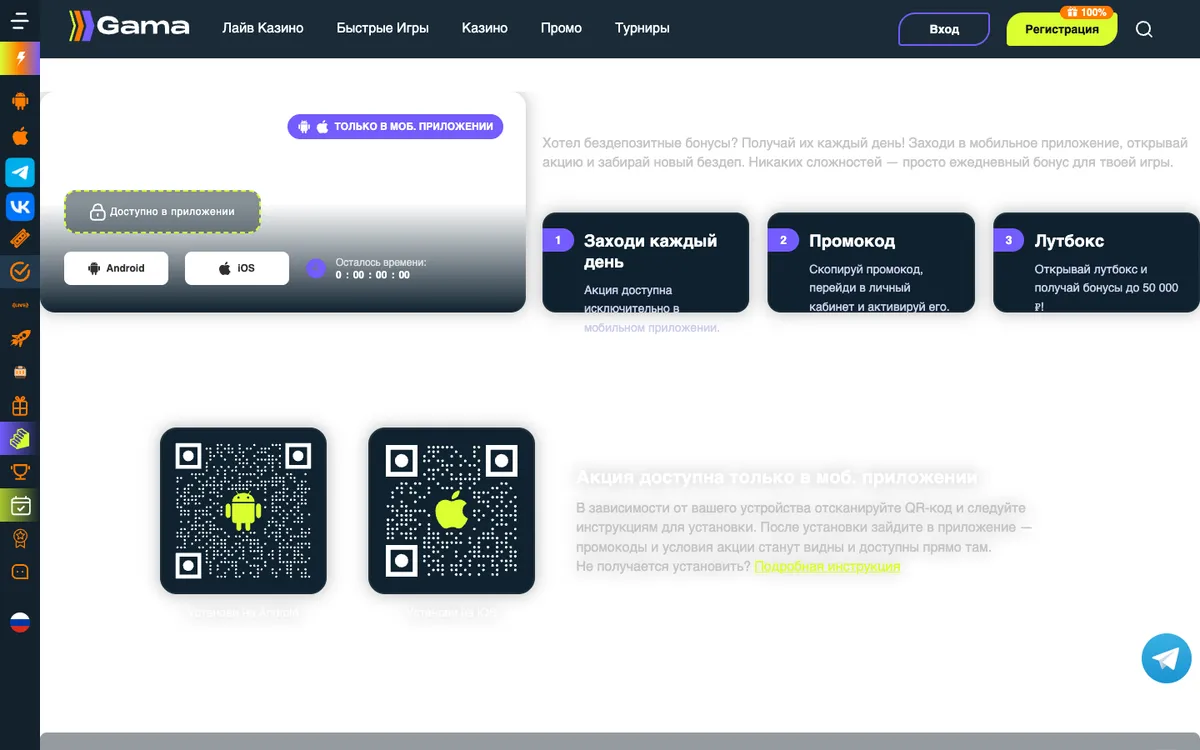The width and height of the screenshot is (1200, 750).
Task: Open the hamburger menu in the sidebar
Action: click(20, 20)
